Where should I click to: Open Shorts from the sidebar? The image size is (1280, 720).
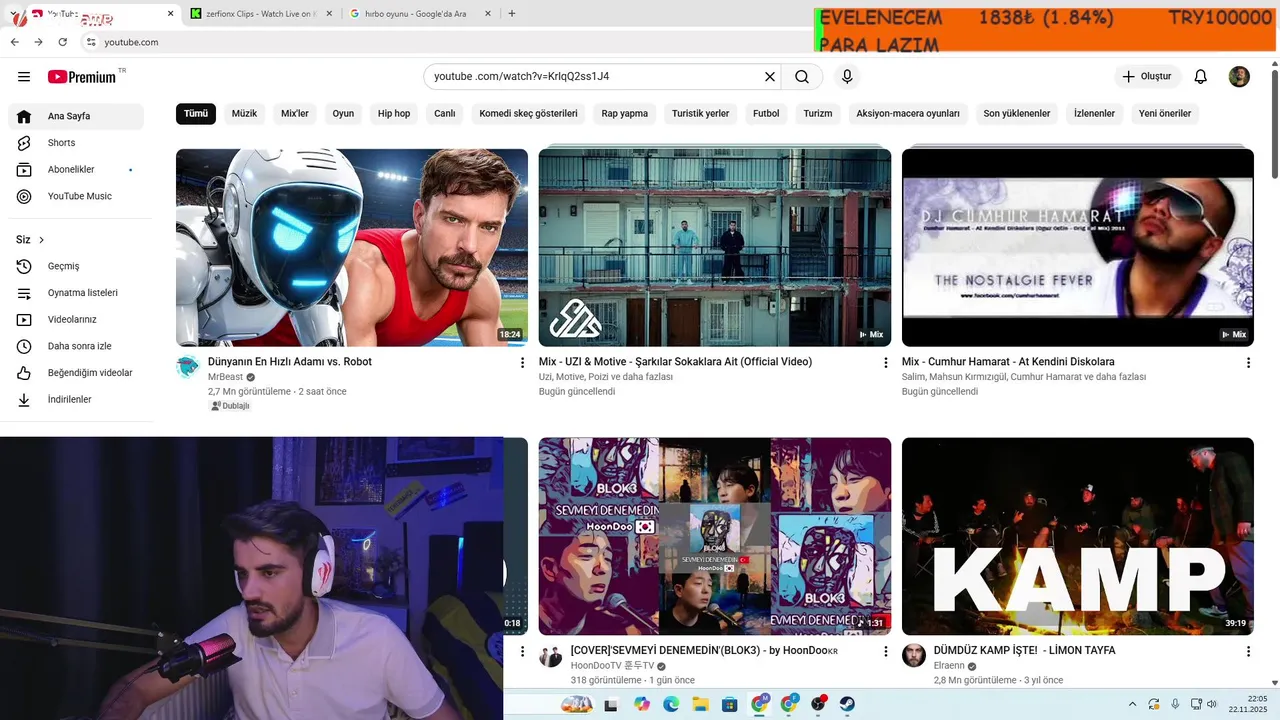pos(76,143)
